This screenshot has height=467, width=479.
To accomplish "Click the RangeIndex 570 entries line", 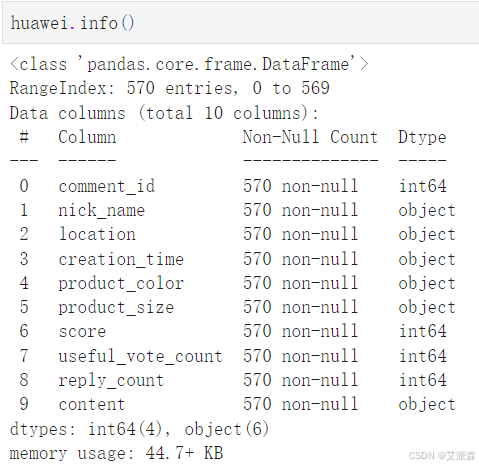I will (169, 88).
